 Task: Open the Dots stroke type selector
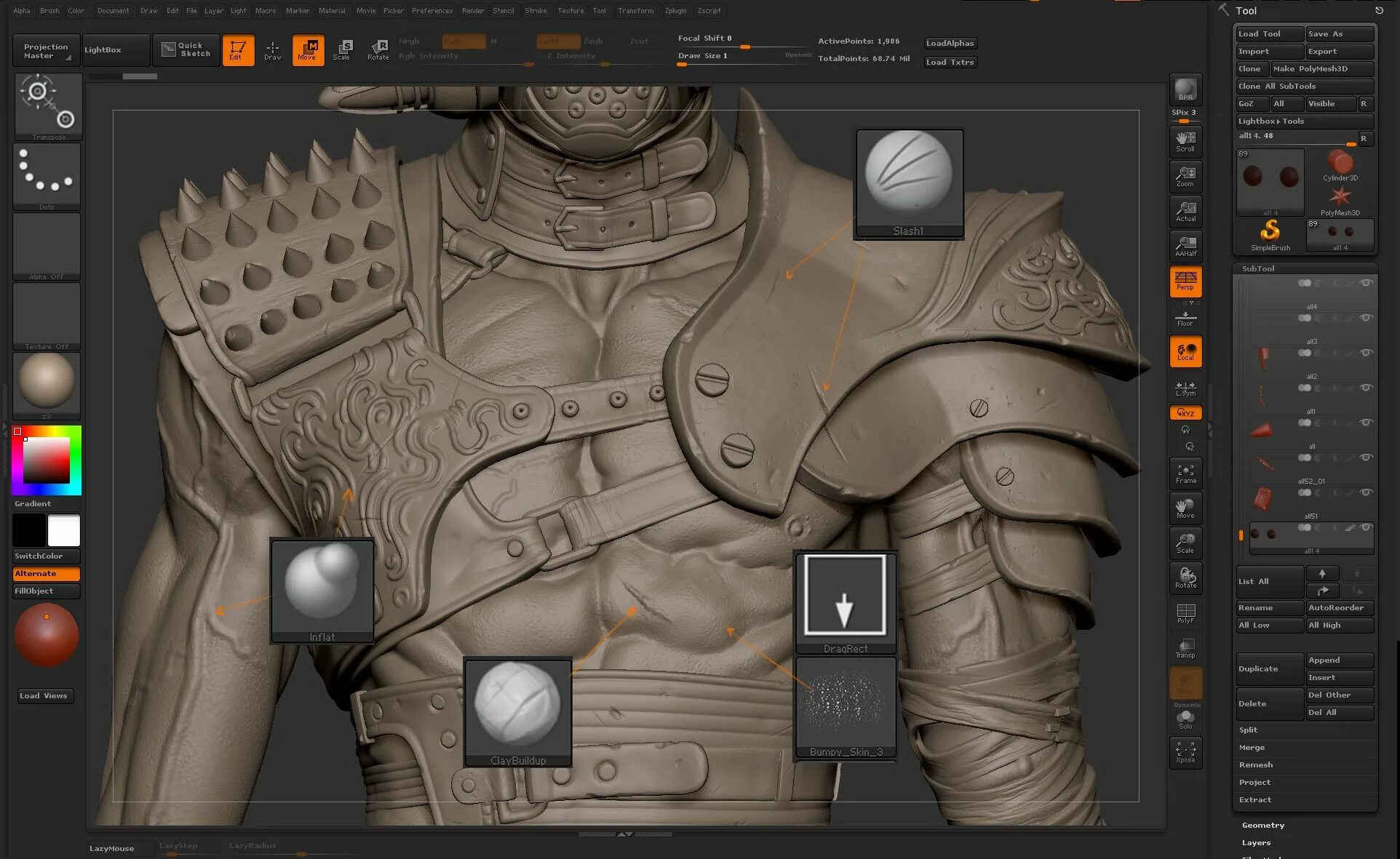(47, 175)
